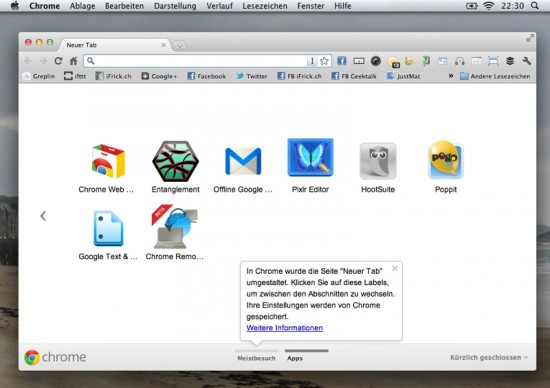Open the Twitter bookmark

pyautogui.click(x=251, y=76)
